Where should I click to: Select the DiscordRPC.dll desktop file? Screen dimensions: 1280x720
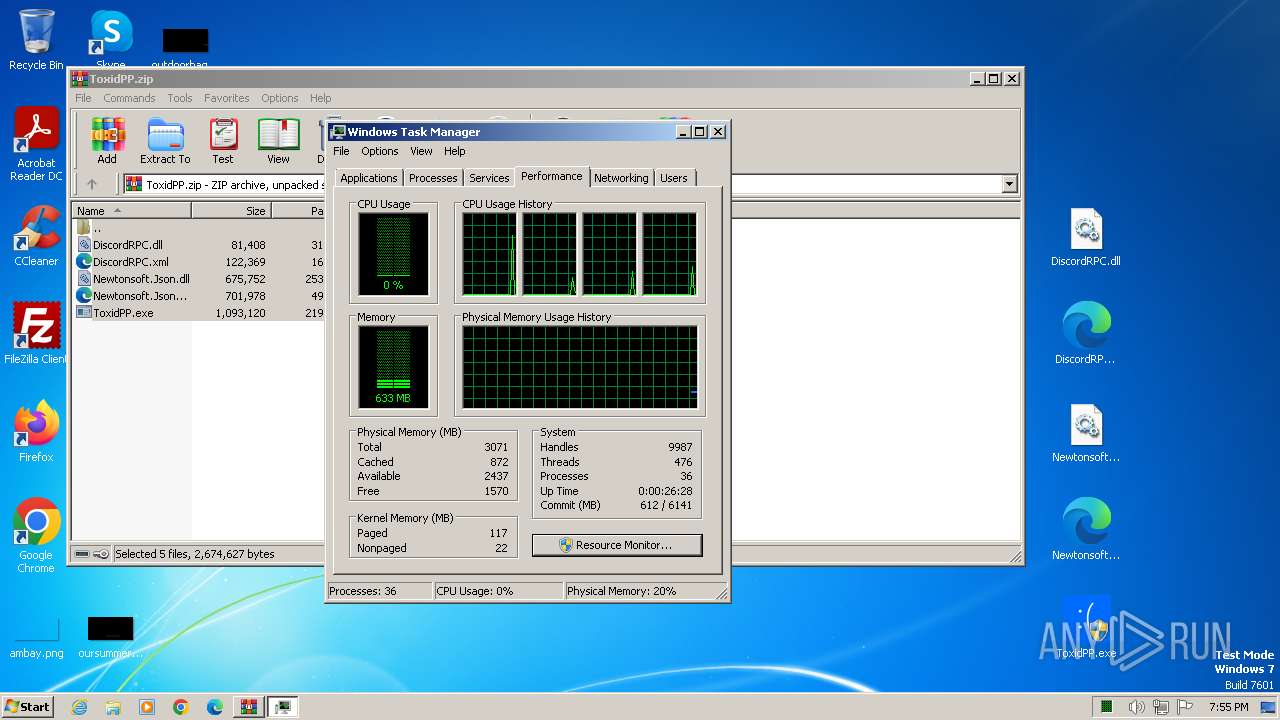1086,238
